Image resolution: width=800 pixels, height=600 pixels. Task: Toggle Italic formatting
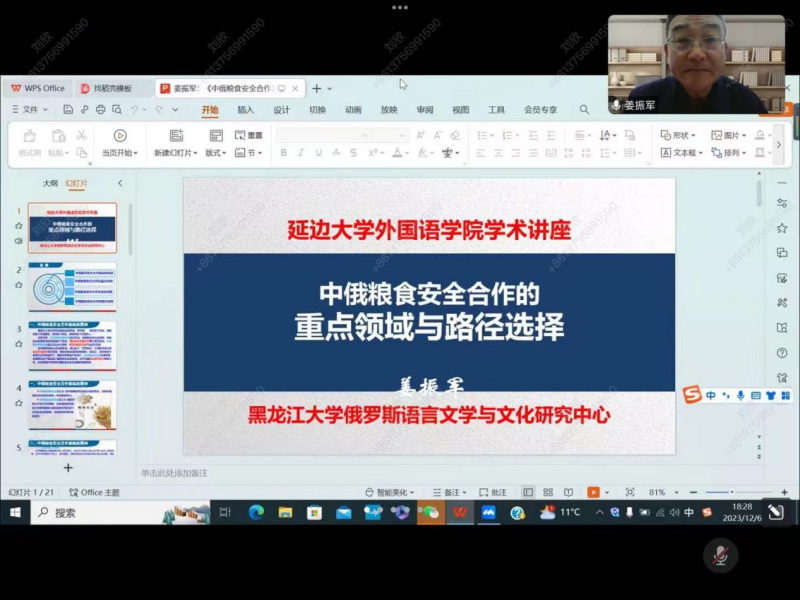(301, 153)
